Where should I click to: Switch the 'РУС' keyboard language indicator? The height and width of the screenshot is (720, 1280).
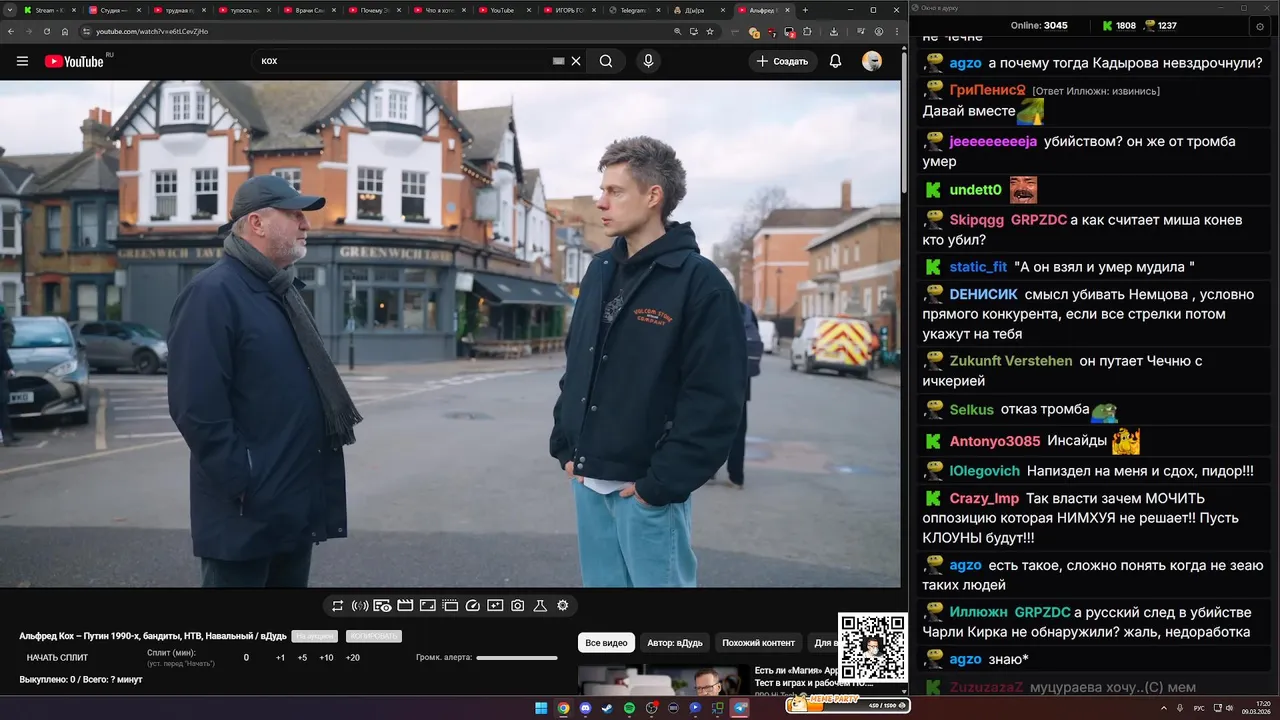tap(1199, 708)
